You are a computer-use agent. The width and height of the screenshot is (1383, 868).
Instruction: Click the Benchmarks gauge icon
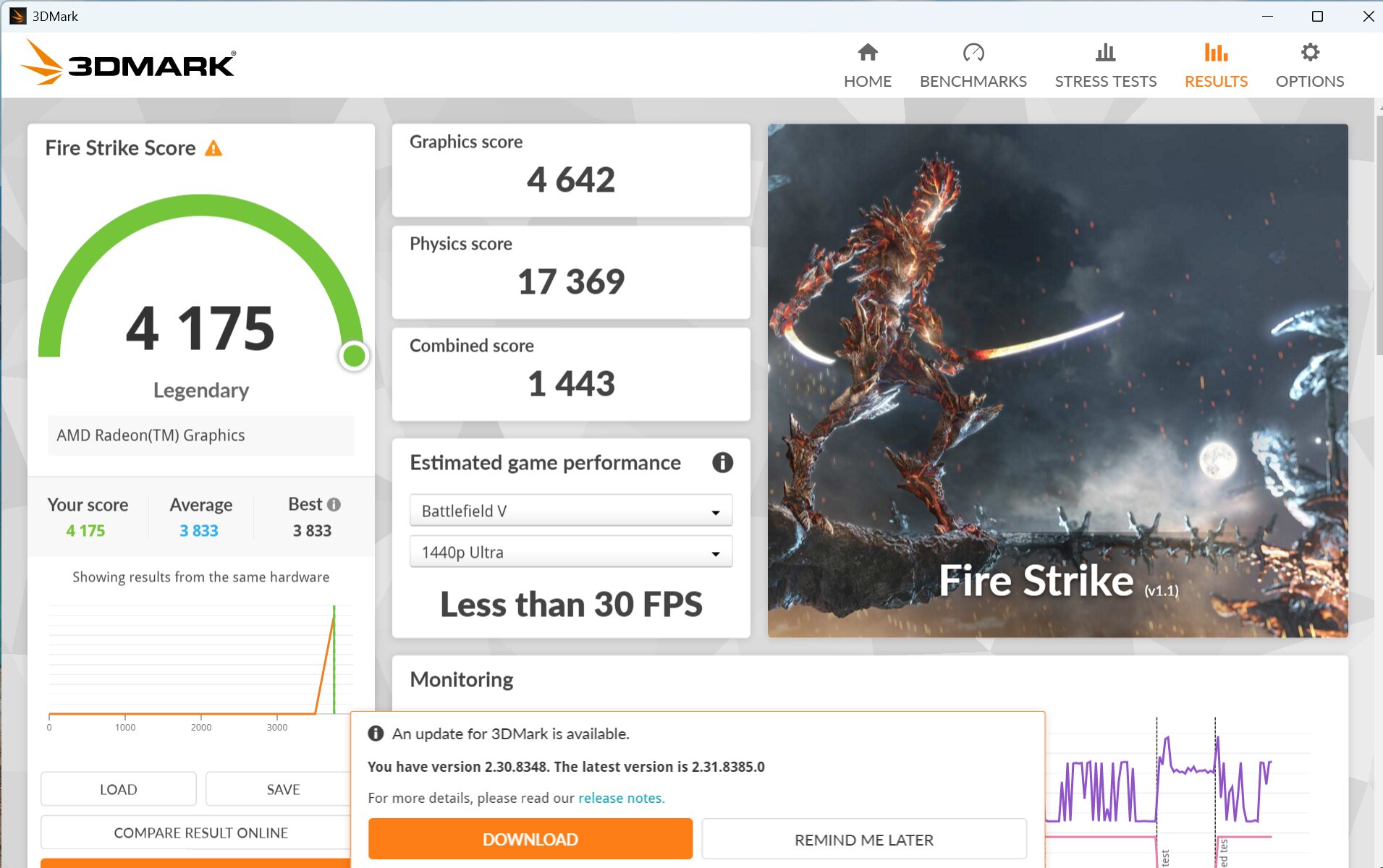click(973, 52)
